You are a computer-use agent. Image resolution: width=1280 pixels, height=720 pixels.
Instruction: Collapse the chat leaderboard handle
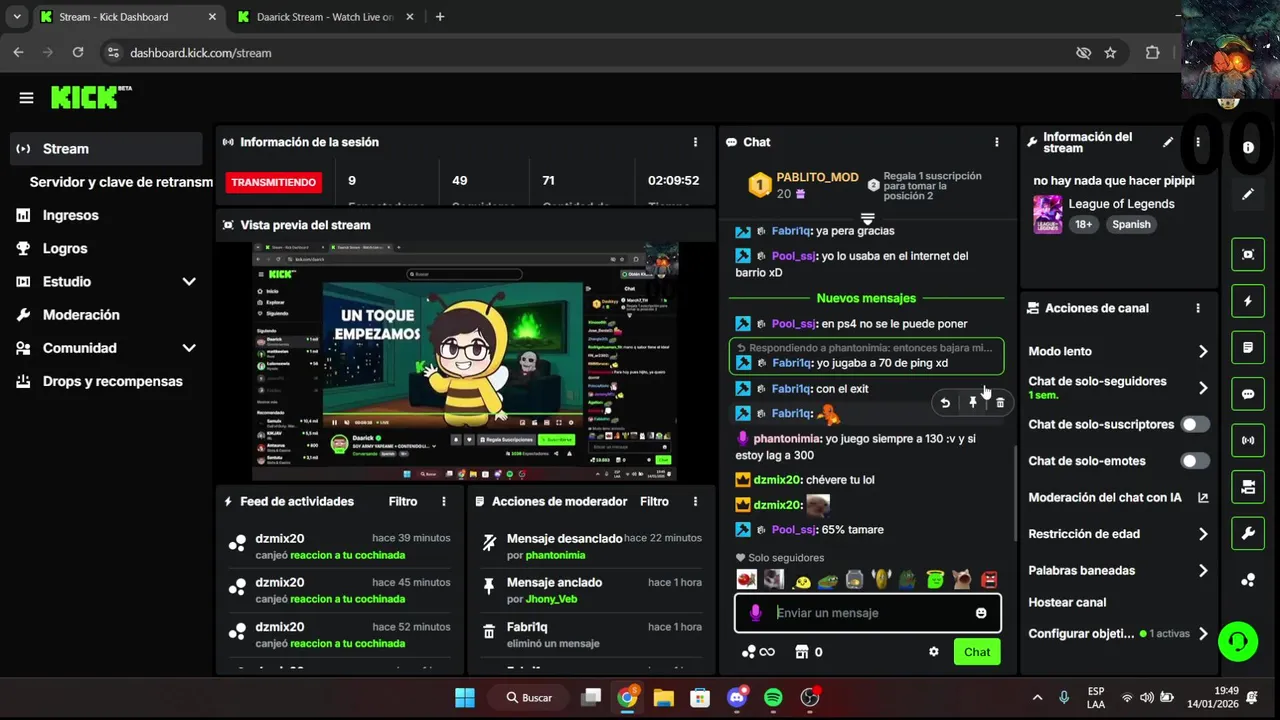coord(868,217)
